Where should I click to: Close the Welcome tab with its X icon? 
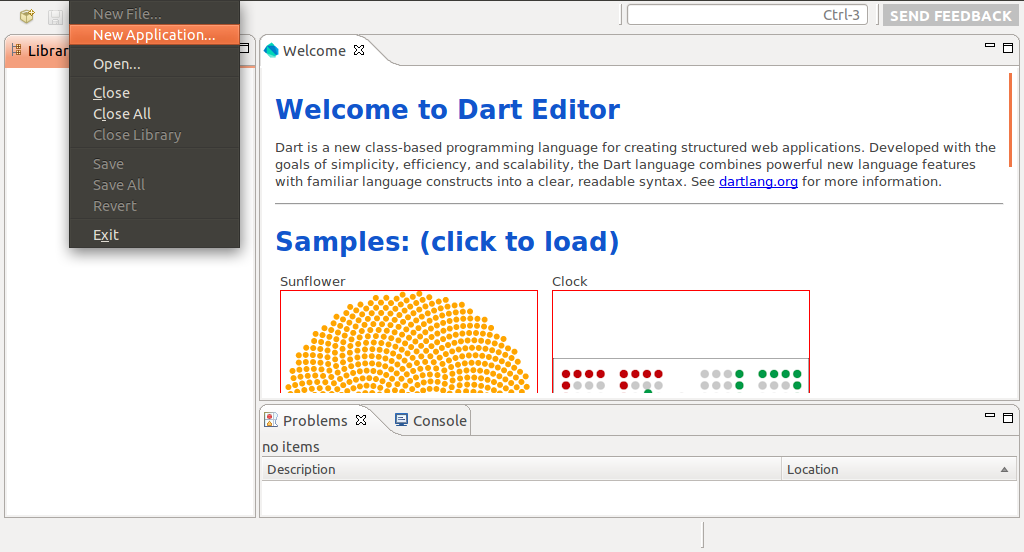359,50
